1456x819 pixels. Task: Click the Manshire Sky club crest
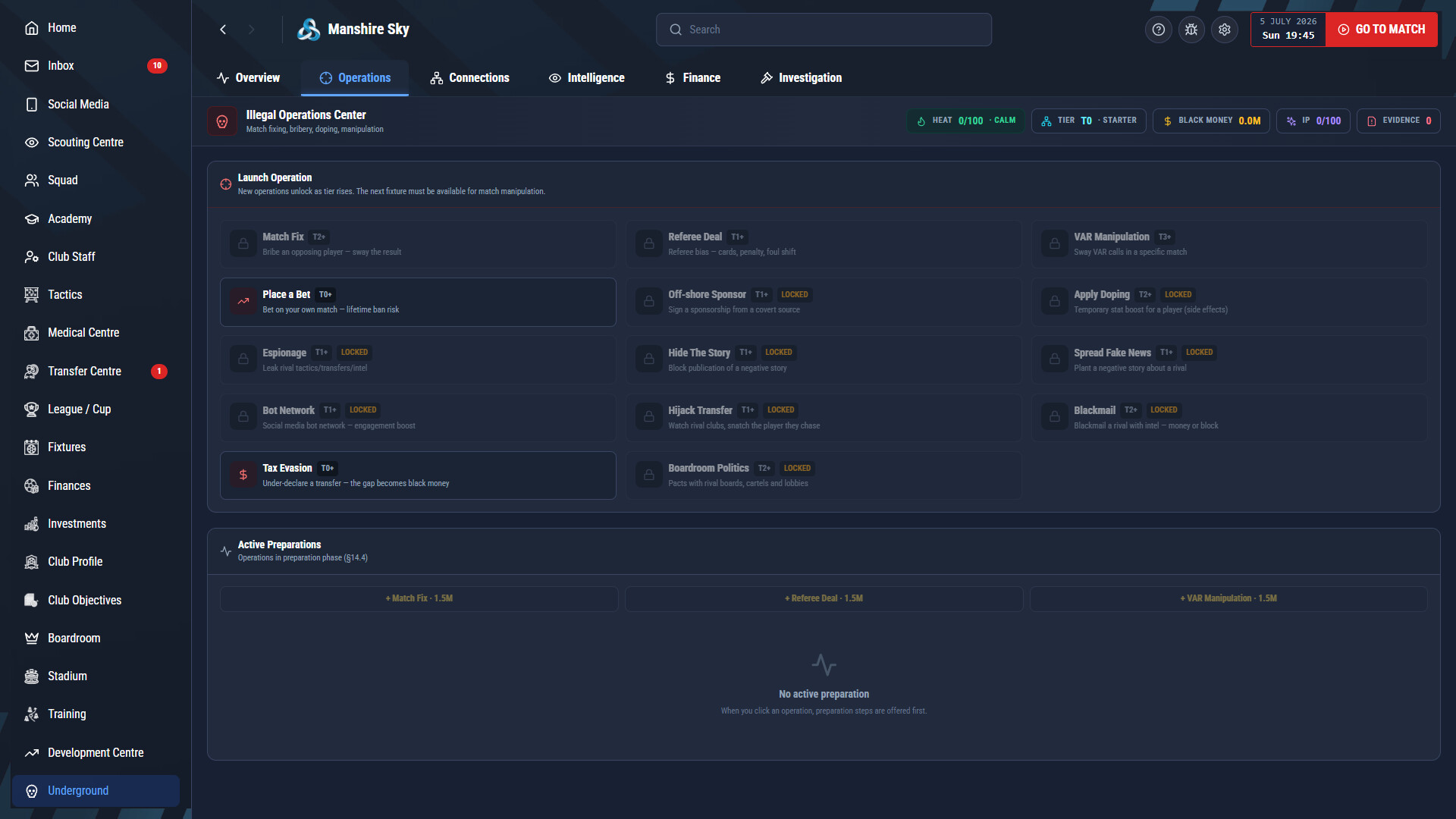pyautogui.click(x=309, y=30)
